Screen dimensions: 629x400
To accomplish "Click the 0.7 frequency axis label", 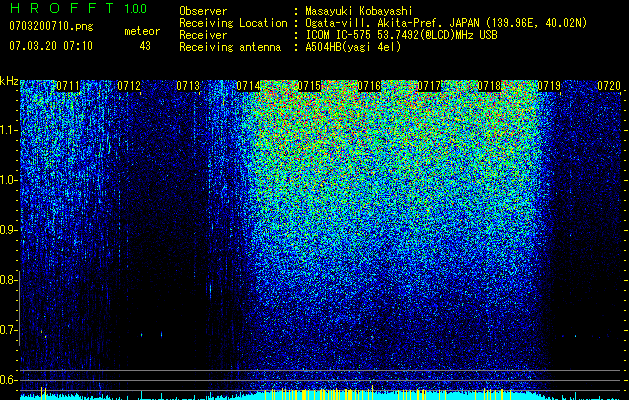I will pos(7,330).
